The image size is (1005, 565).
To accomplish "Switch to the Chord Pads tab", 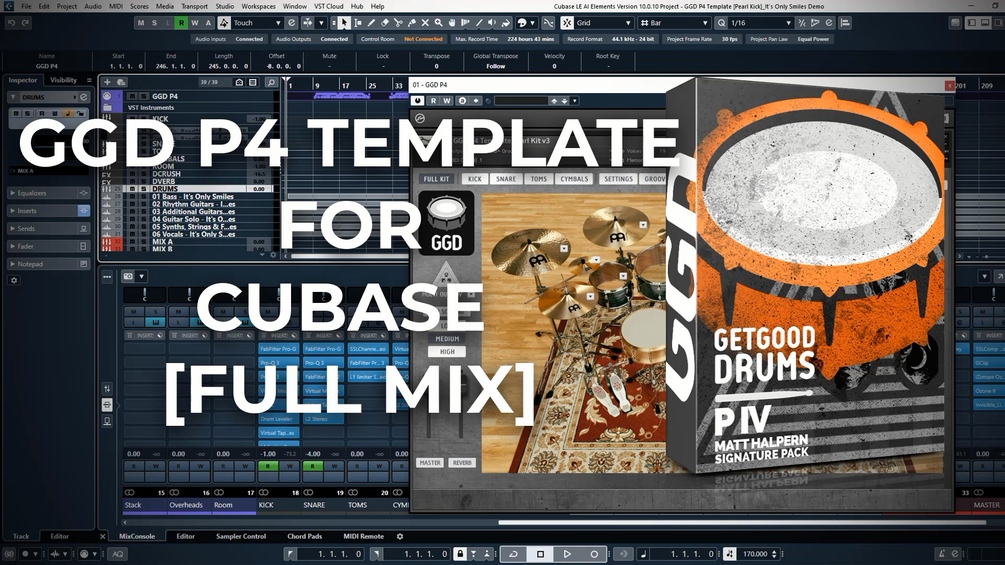I will click(x=304, y=536).
